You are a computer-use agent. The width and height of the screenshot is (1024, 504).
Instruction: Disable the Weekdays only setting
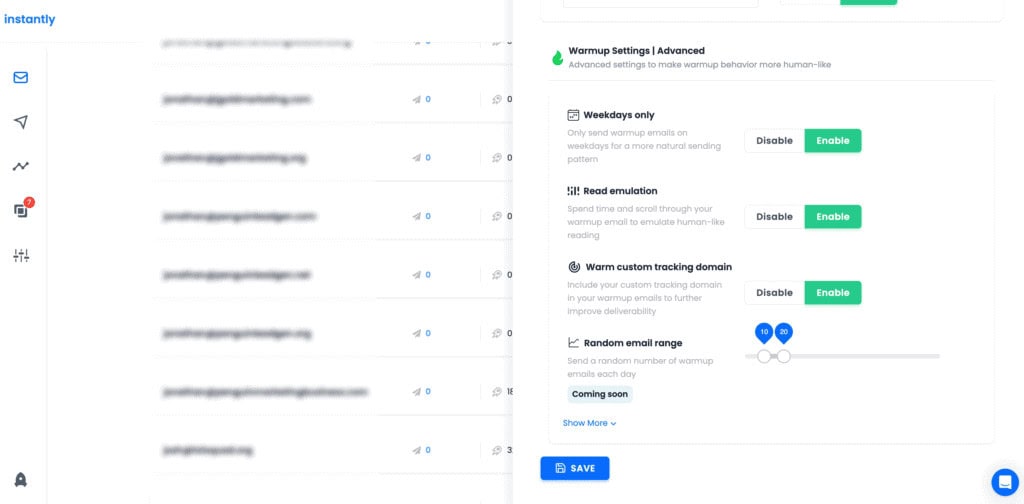point(774,141)
